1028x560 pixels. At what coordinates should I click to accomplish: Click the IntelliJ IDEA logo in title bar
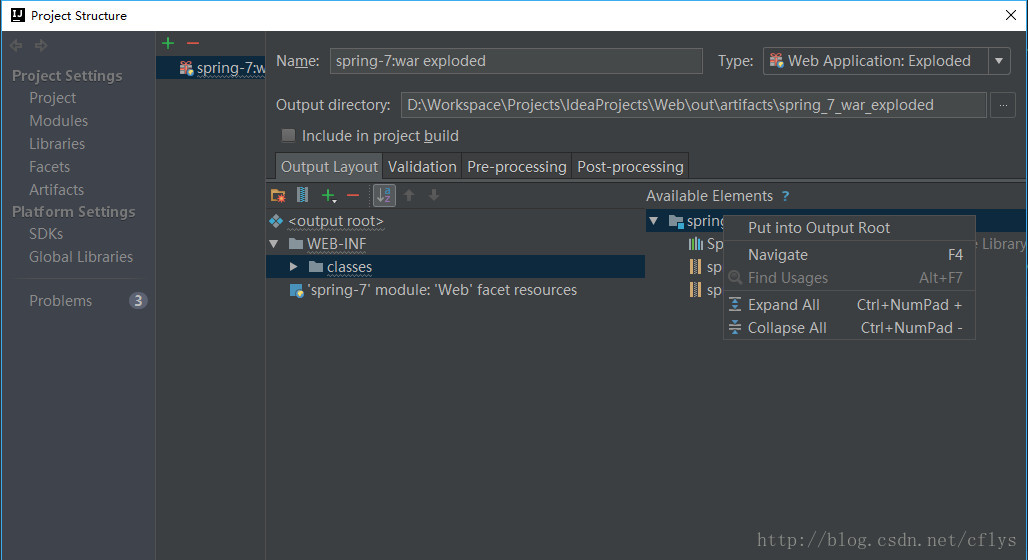18,15
